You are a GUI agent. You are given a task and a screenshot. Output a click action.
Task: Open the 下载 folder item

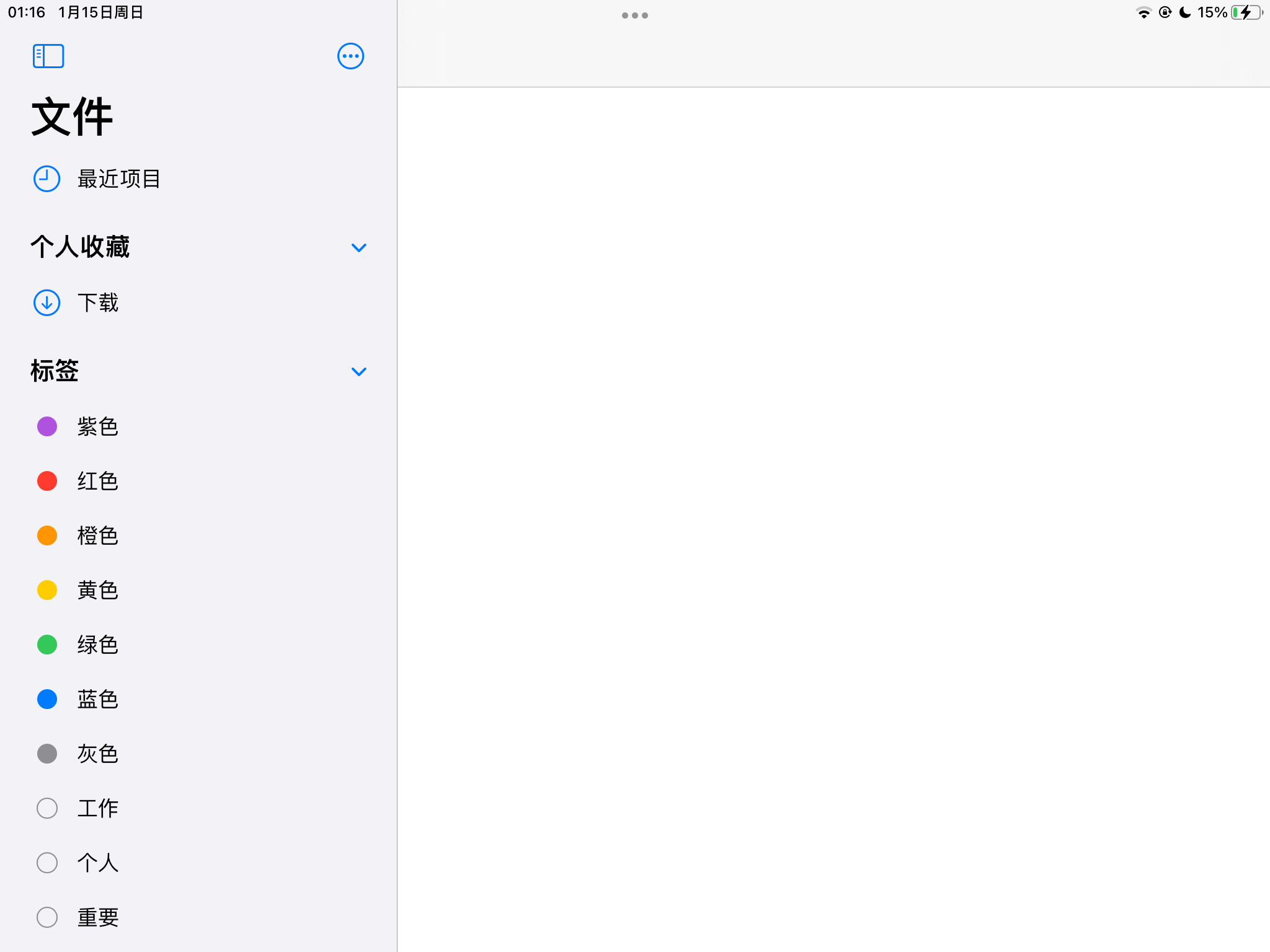97,302
